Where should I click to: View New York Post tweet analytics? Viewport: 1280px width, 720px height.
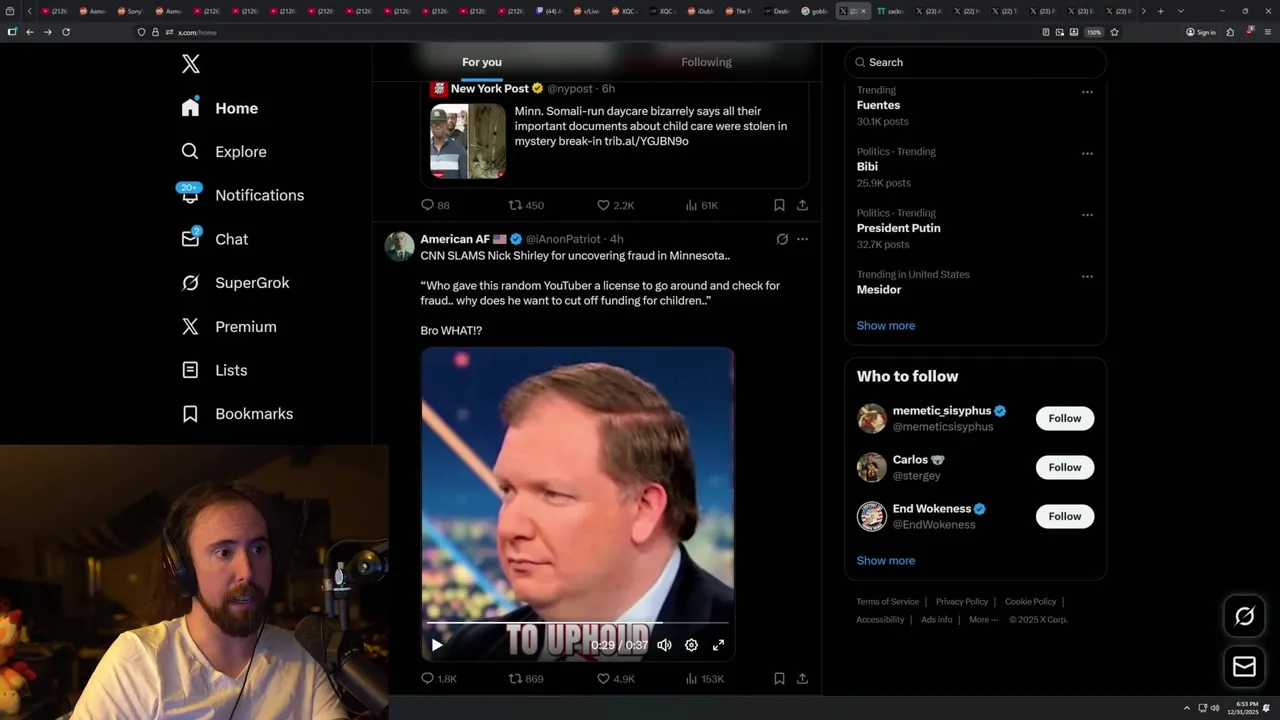702,205
